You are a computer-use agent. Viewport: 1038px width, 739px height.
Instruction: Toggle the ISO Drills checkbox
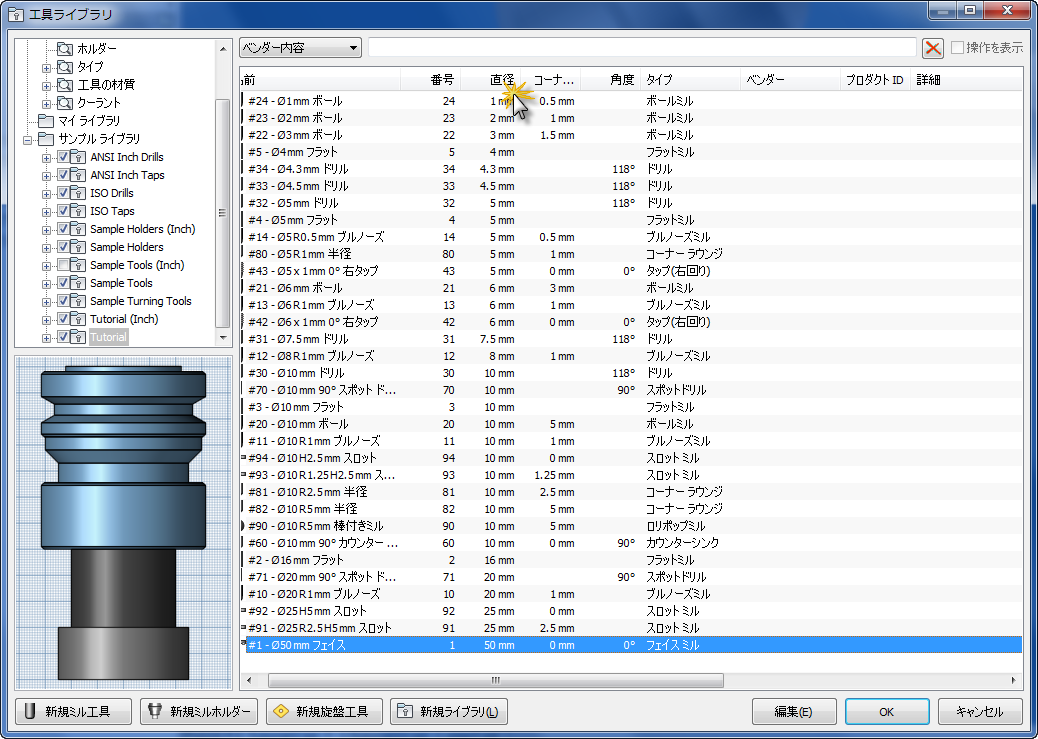[63, 193]
